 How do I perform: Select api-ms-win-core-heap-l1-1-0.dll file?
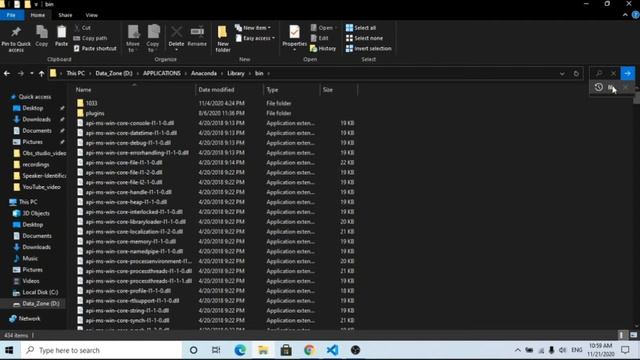(x=126, y=202)
